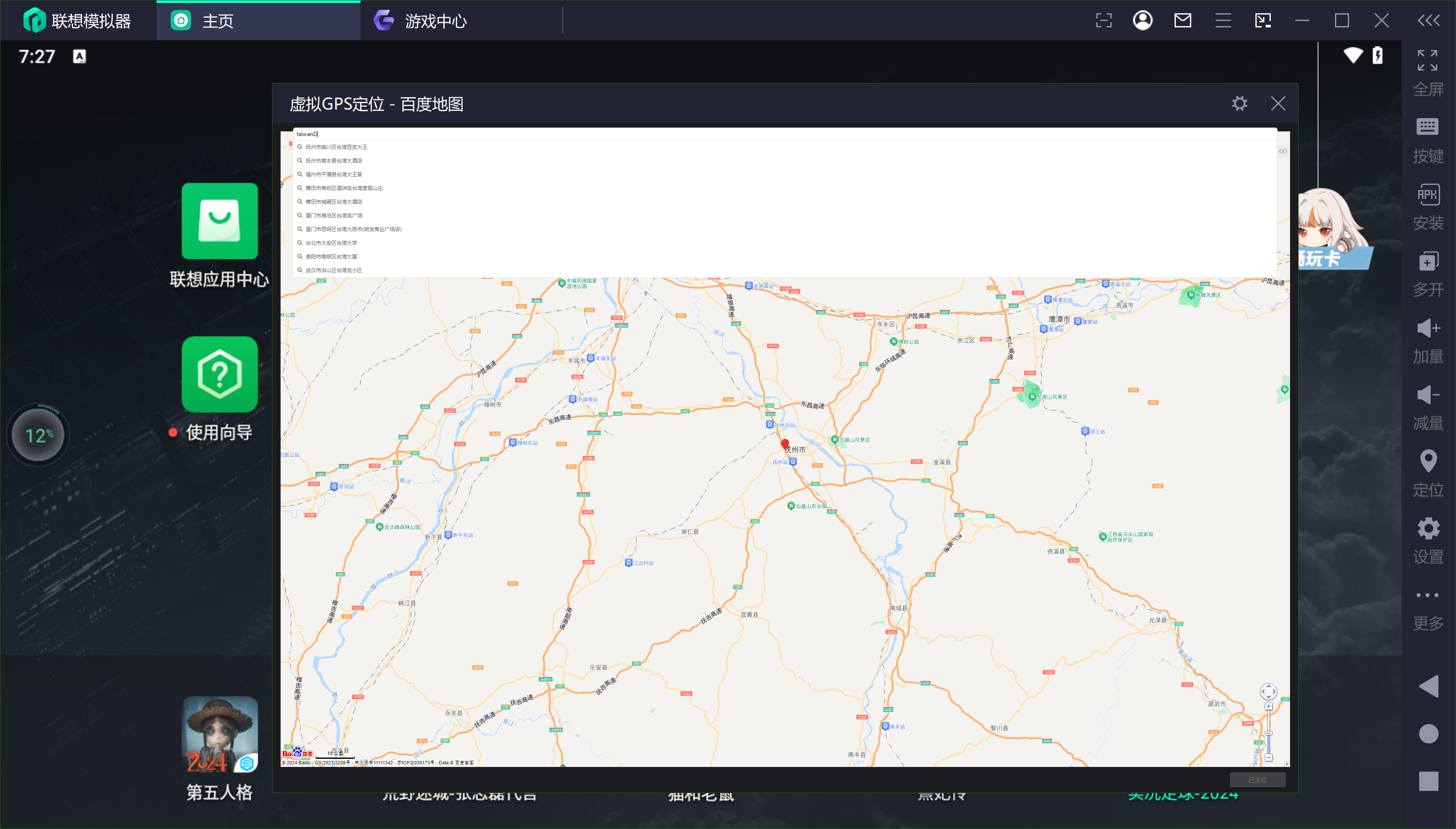Click the 五峰山风景区 scenic marker
The image size is (1456, 829).
[x=834, y=439]
